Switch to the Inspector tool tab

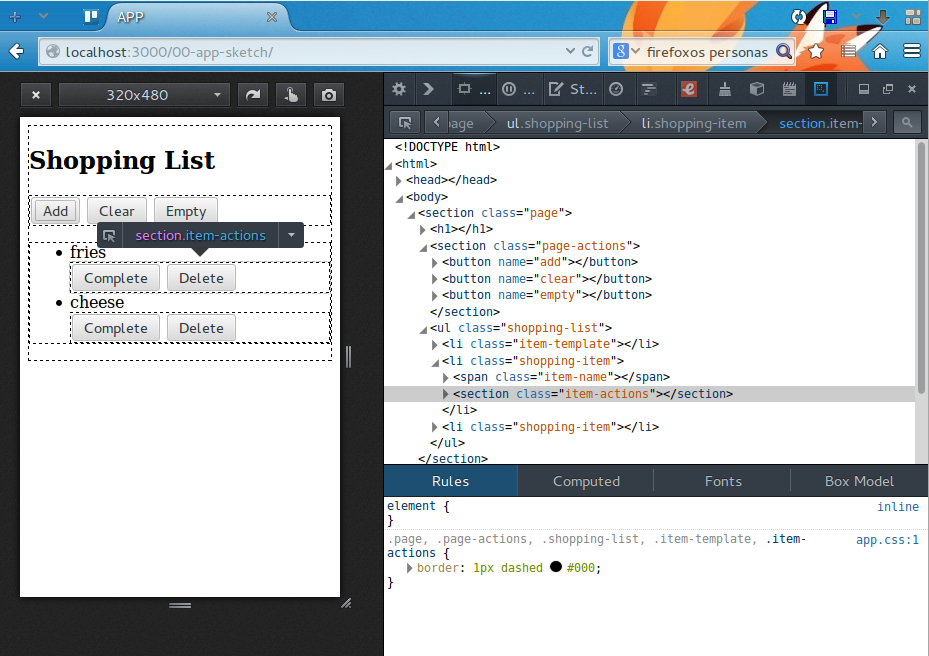click(x=473, y=89)
